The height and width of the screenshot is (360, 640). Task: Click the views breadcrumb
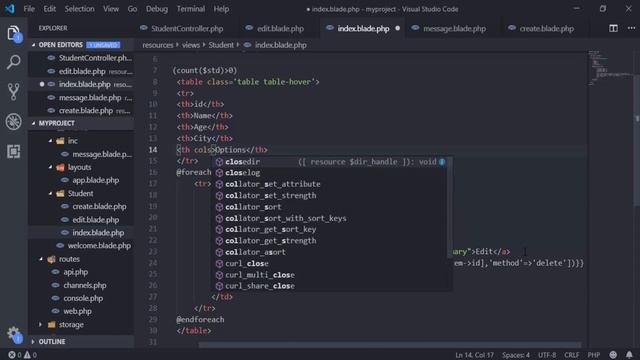click(191, 45)
